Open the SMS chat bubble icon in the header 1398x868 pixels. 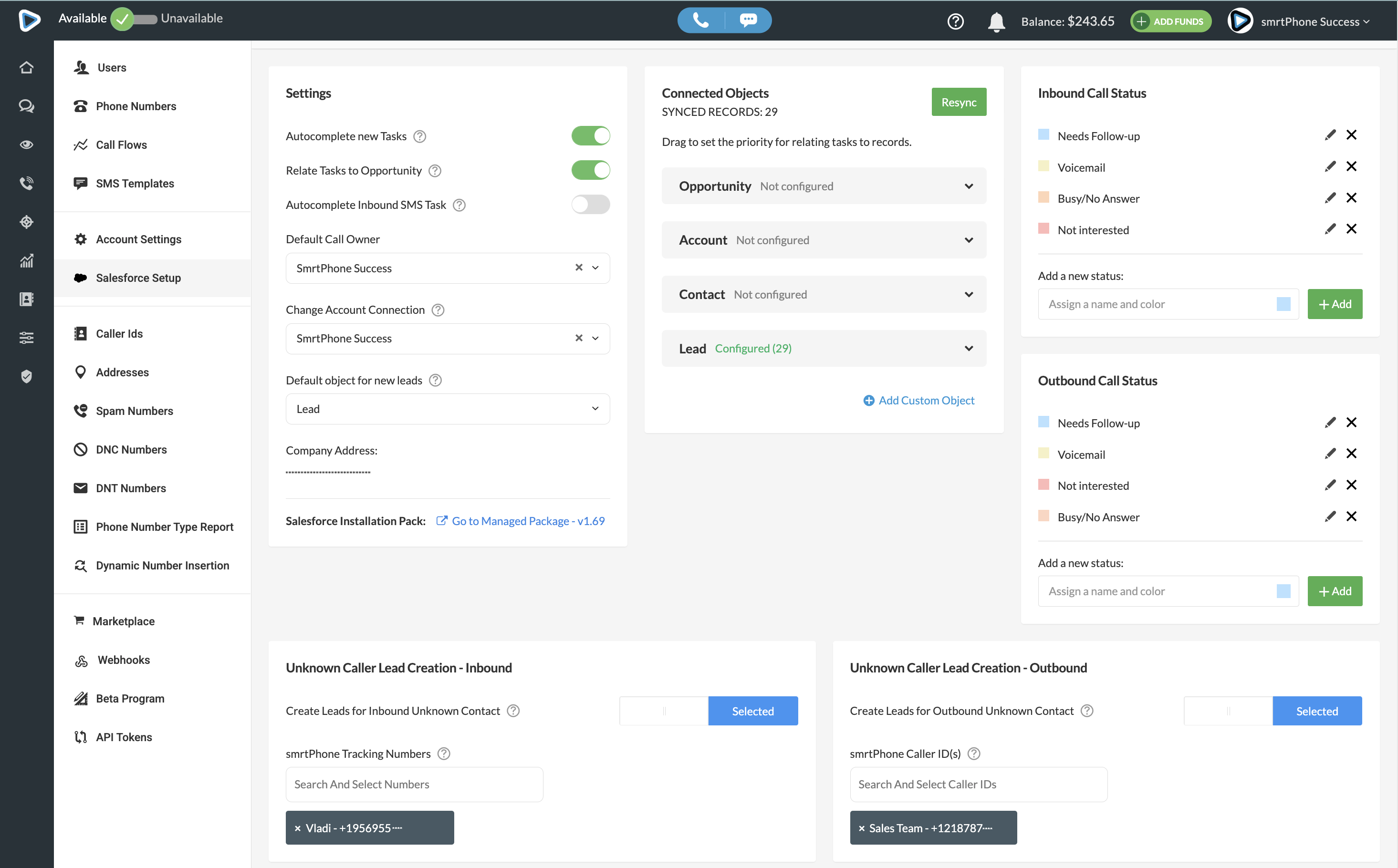click(748, 21)
